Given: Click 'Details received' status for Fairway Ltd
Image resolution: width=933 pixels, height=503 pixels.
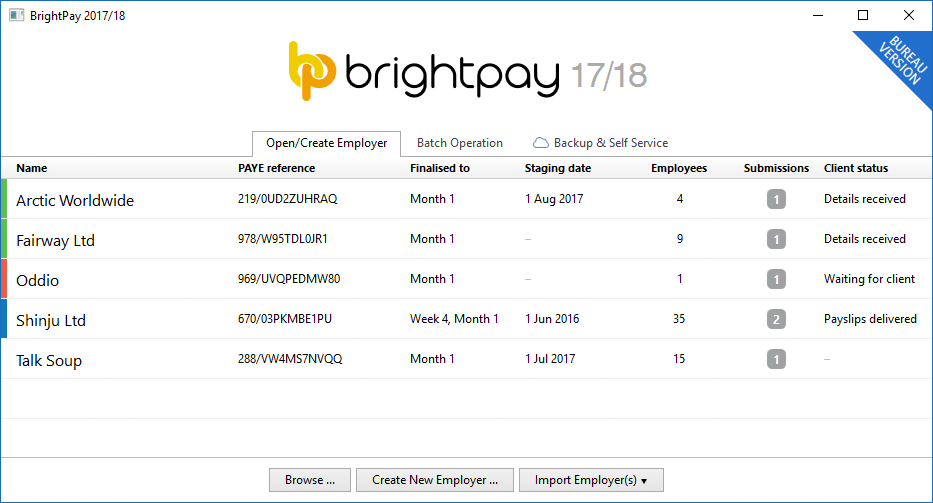Looking at the screenshot, I should pos(865,239).
